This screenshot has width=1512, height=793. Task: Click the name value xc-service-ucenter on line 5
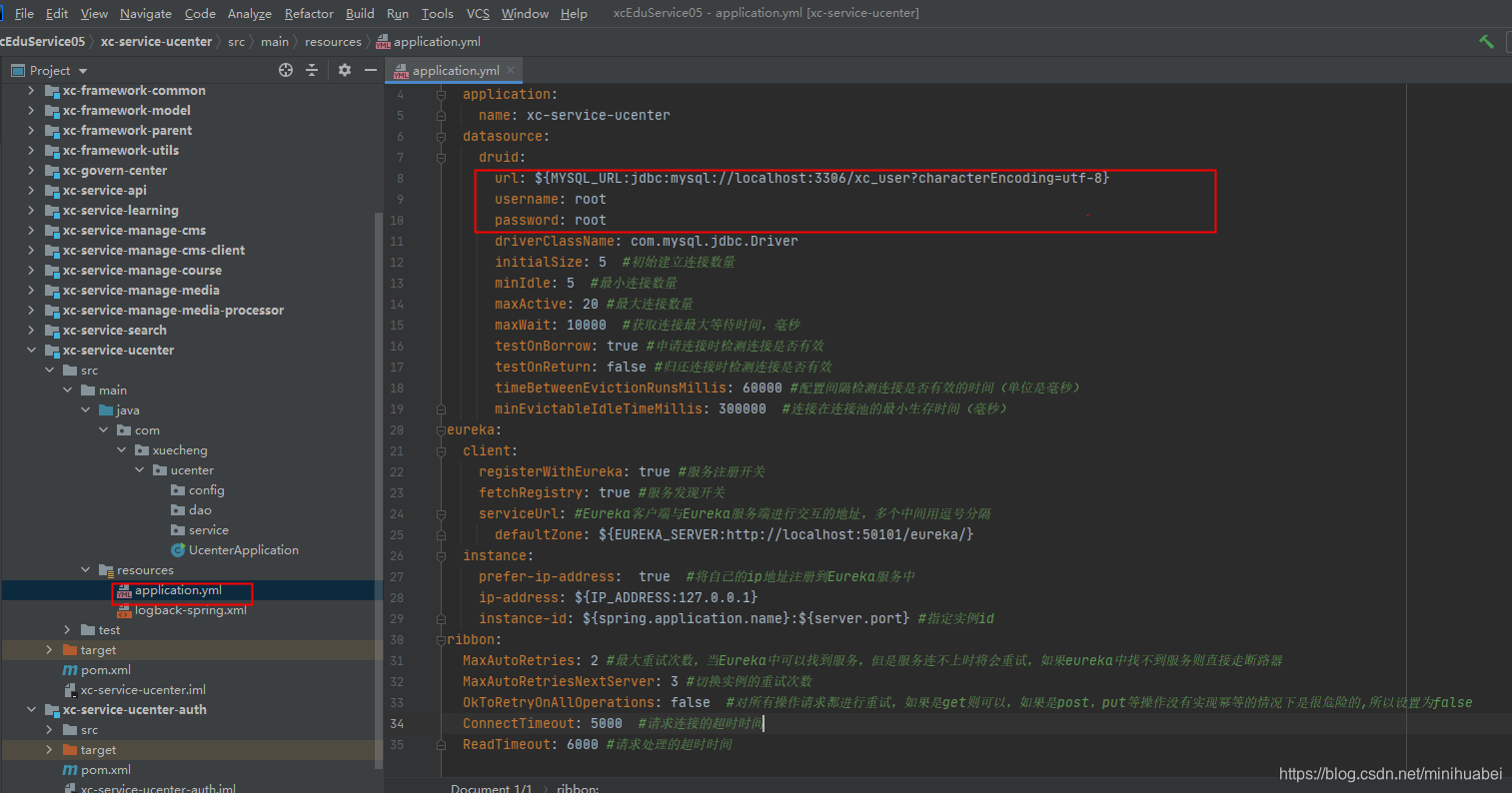598,115
